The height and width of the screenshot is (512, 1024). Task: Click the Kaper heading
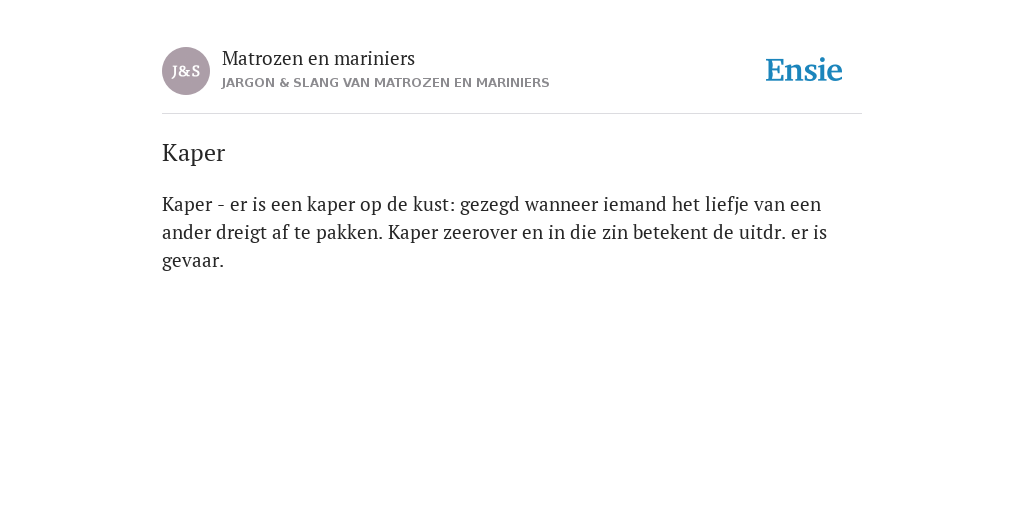point(193,153)
